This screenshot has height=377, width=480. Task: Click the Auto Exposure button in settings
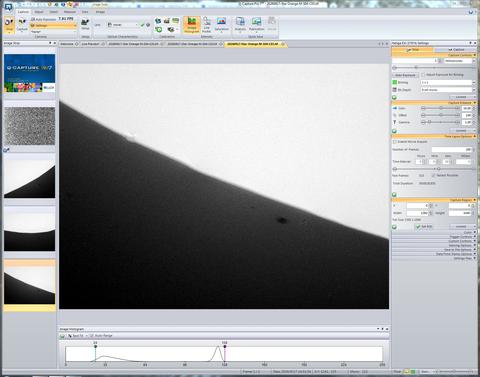(405, 75)
